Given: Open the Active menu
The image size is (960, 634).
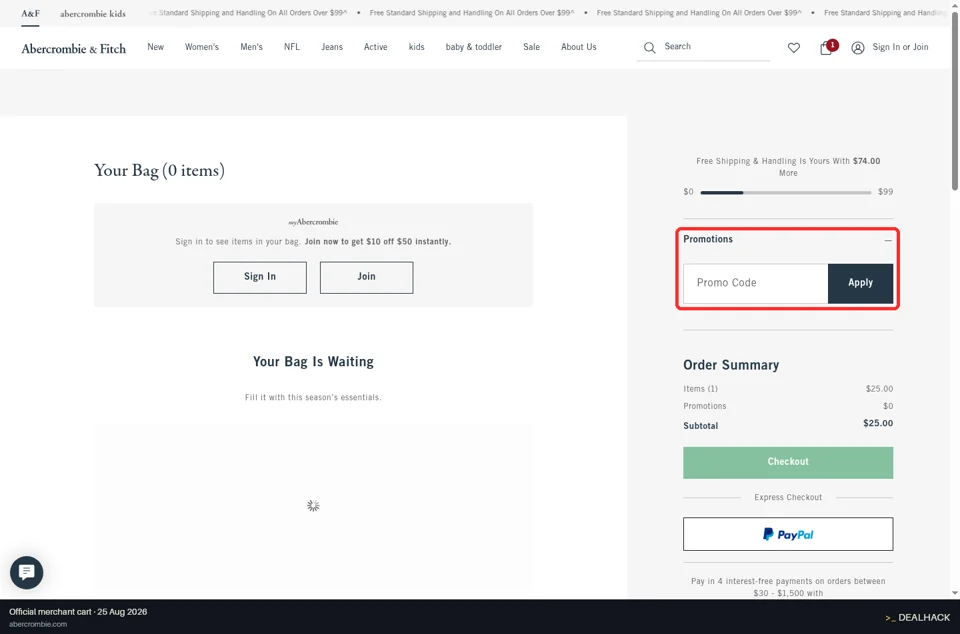Looking at the screenshot, I should (376, 47).
